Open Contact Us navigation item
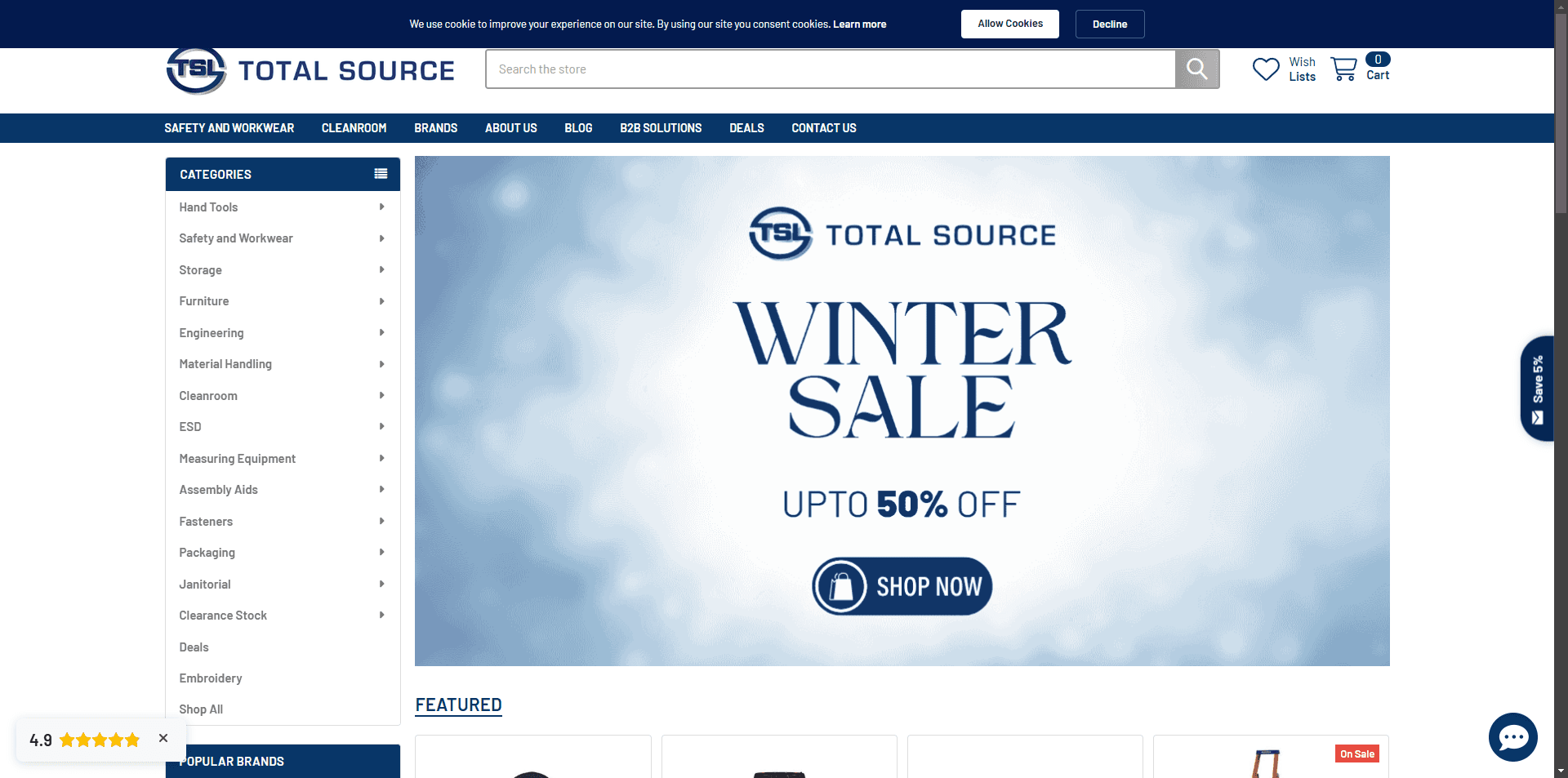Screen dimensions: 1568x778 point(824,128)
